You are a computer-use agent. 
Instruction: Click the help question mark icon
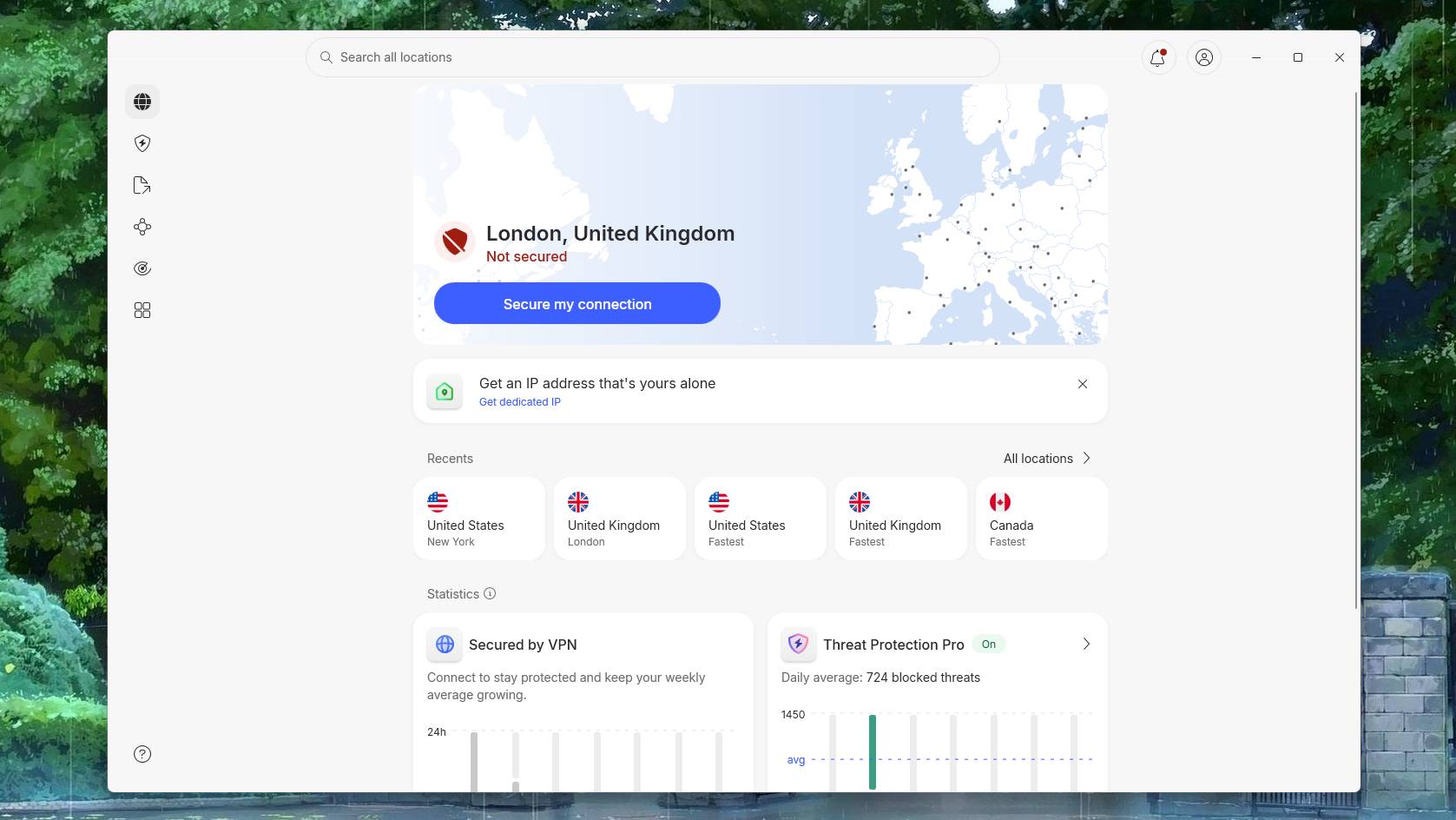coord(142,754)
